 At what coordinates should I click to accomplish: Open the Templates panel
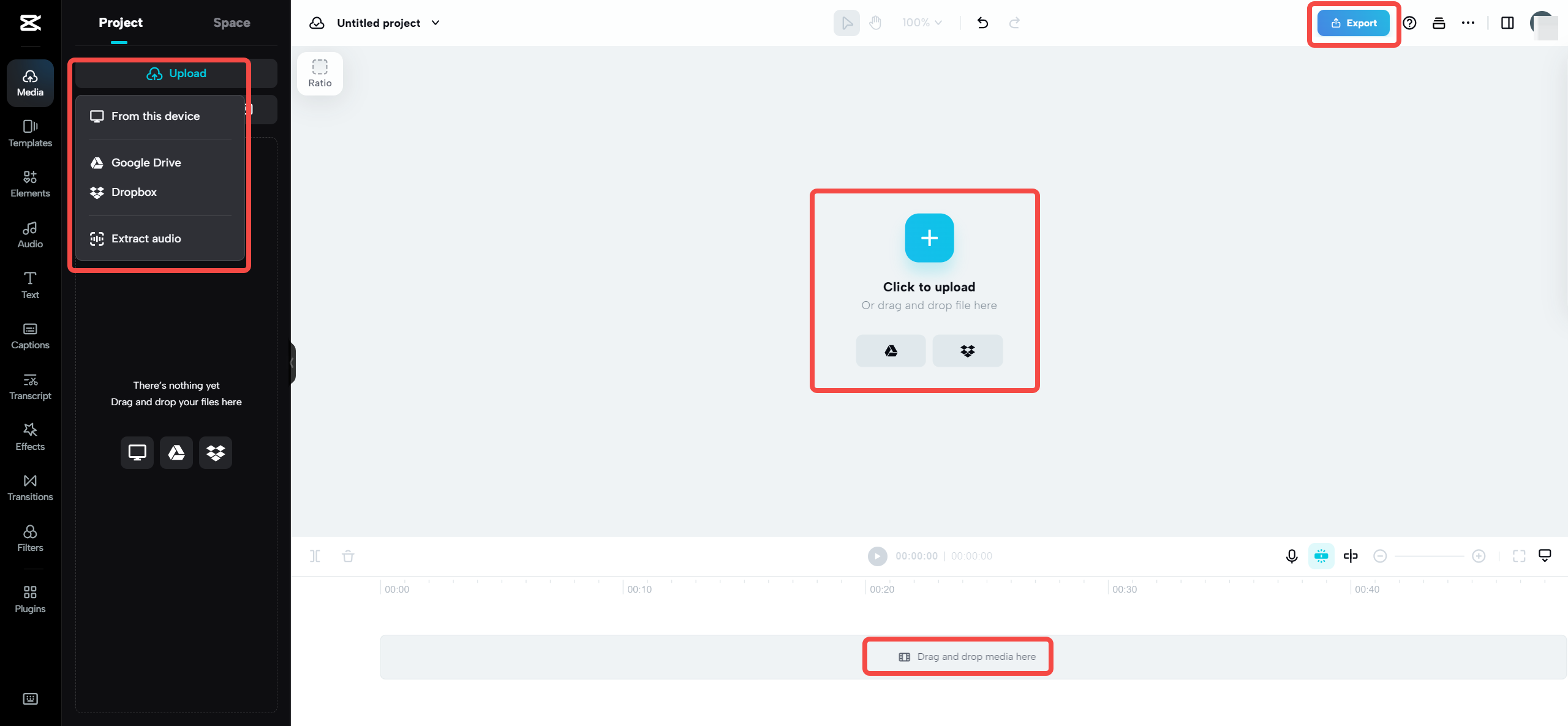29,133
